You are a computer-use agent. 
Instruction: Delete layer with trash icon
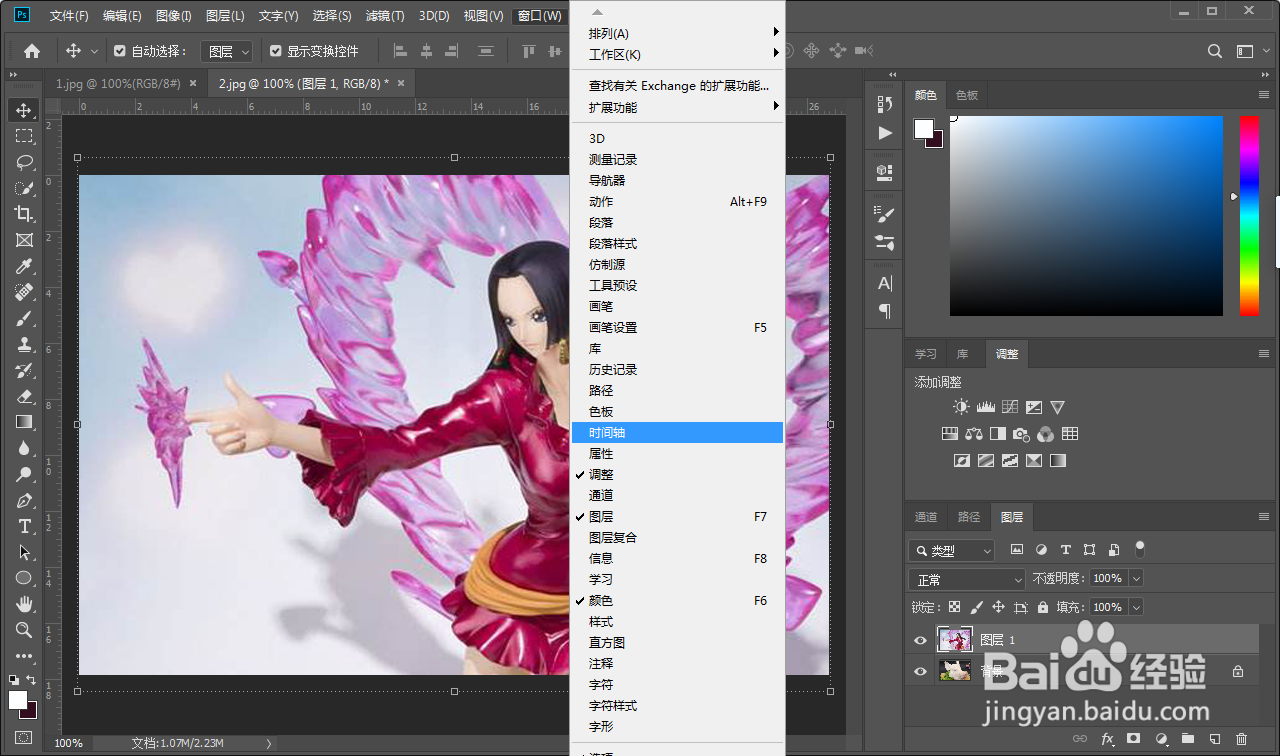tap(1242, 739)
